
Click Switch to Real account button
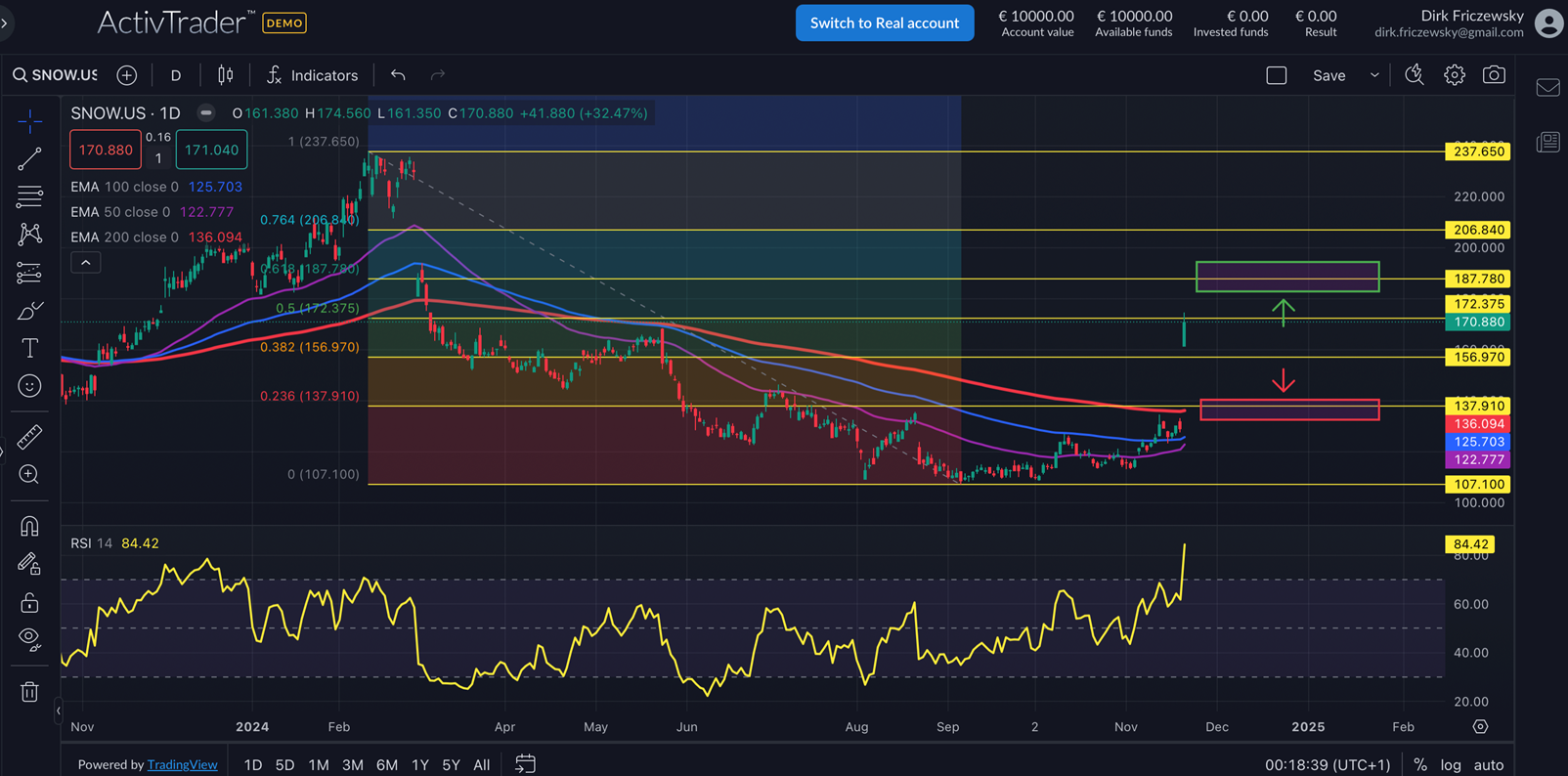coord(884,22)
